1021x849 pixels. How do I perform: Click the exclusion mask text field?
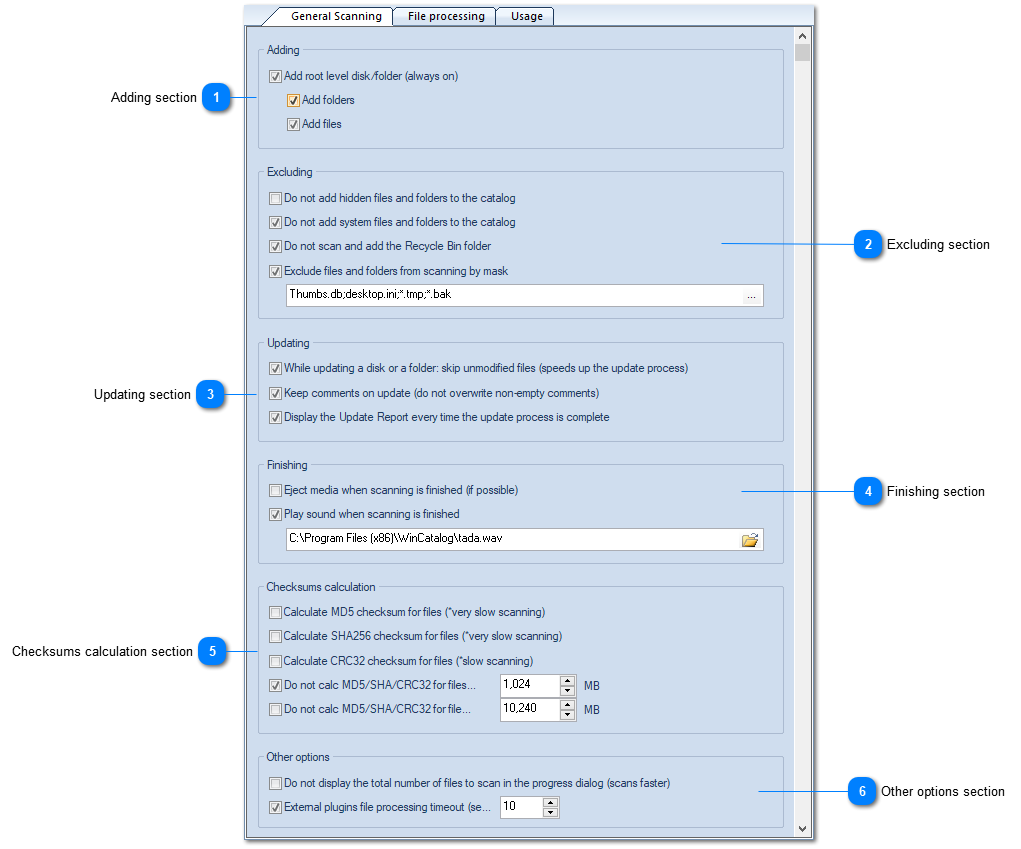point(510,296)
